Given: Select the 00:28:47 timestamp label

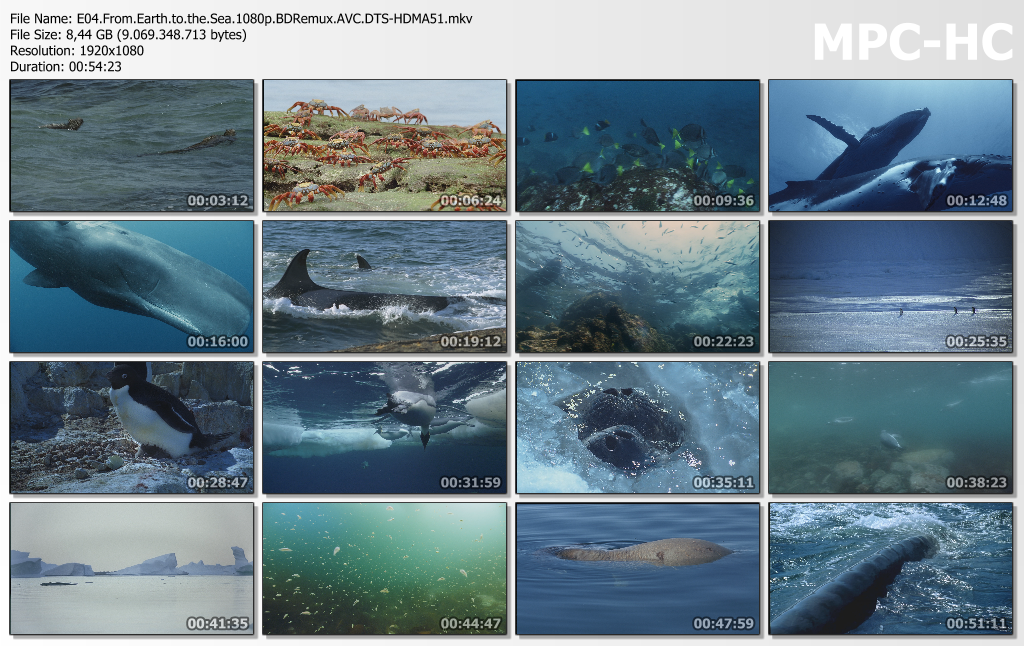Looking at the screenshot, I should tap(218, 483).
